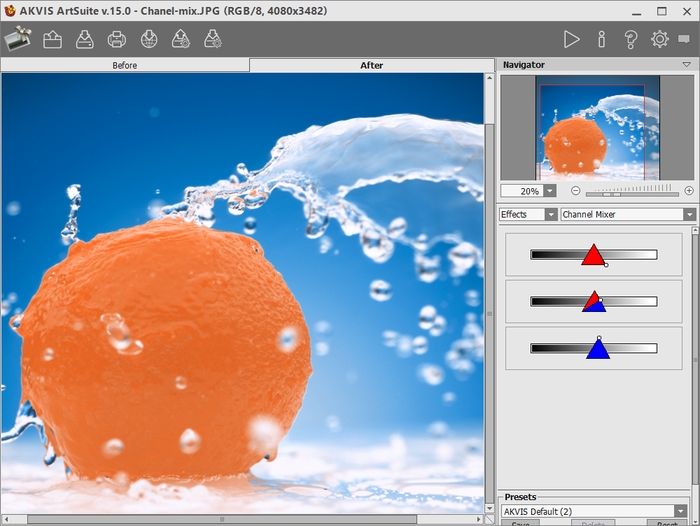The width and height of the screenshot is (700, 526).
Task: Click the Save image toolbar icon
Action: pos(84,39)
